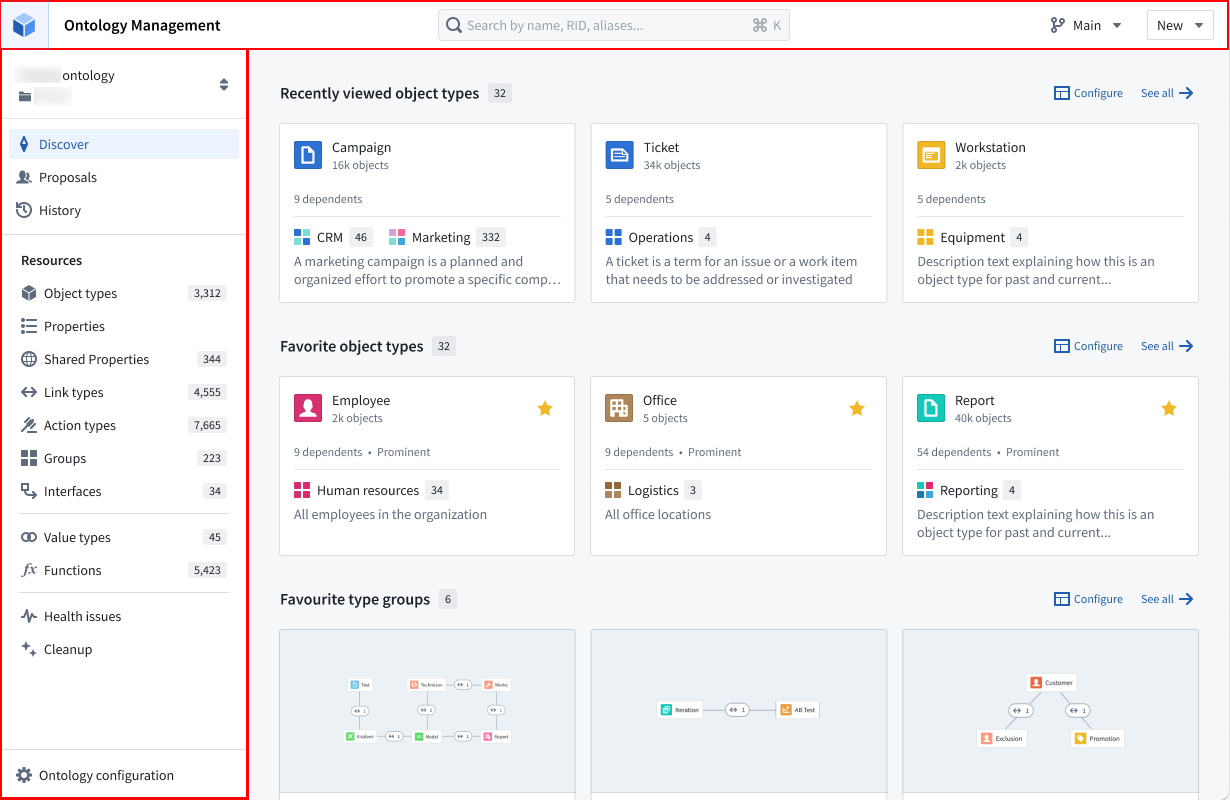
Task: Toggle the Office favorite star
Action: pos(857,408)
